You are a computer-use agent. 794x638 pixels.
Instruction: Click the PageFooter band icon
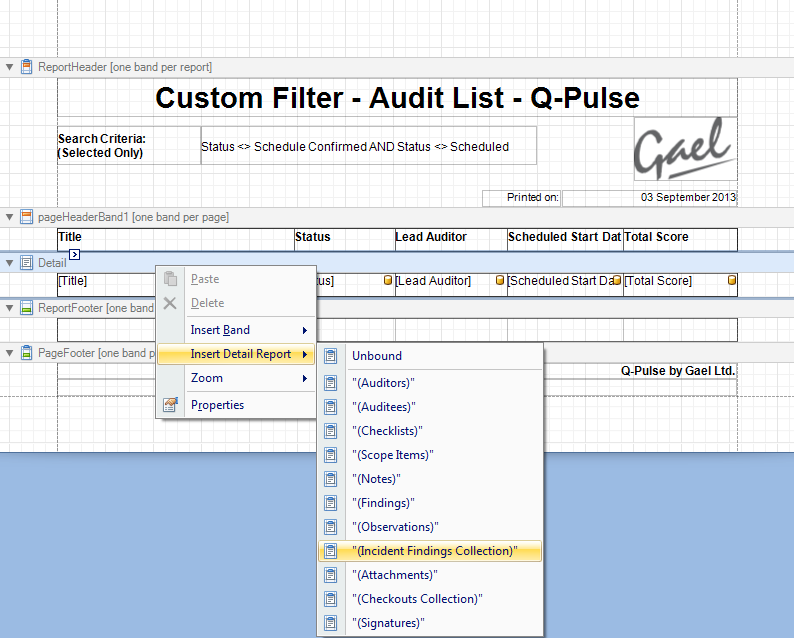tap(26, 353)
